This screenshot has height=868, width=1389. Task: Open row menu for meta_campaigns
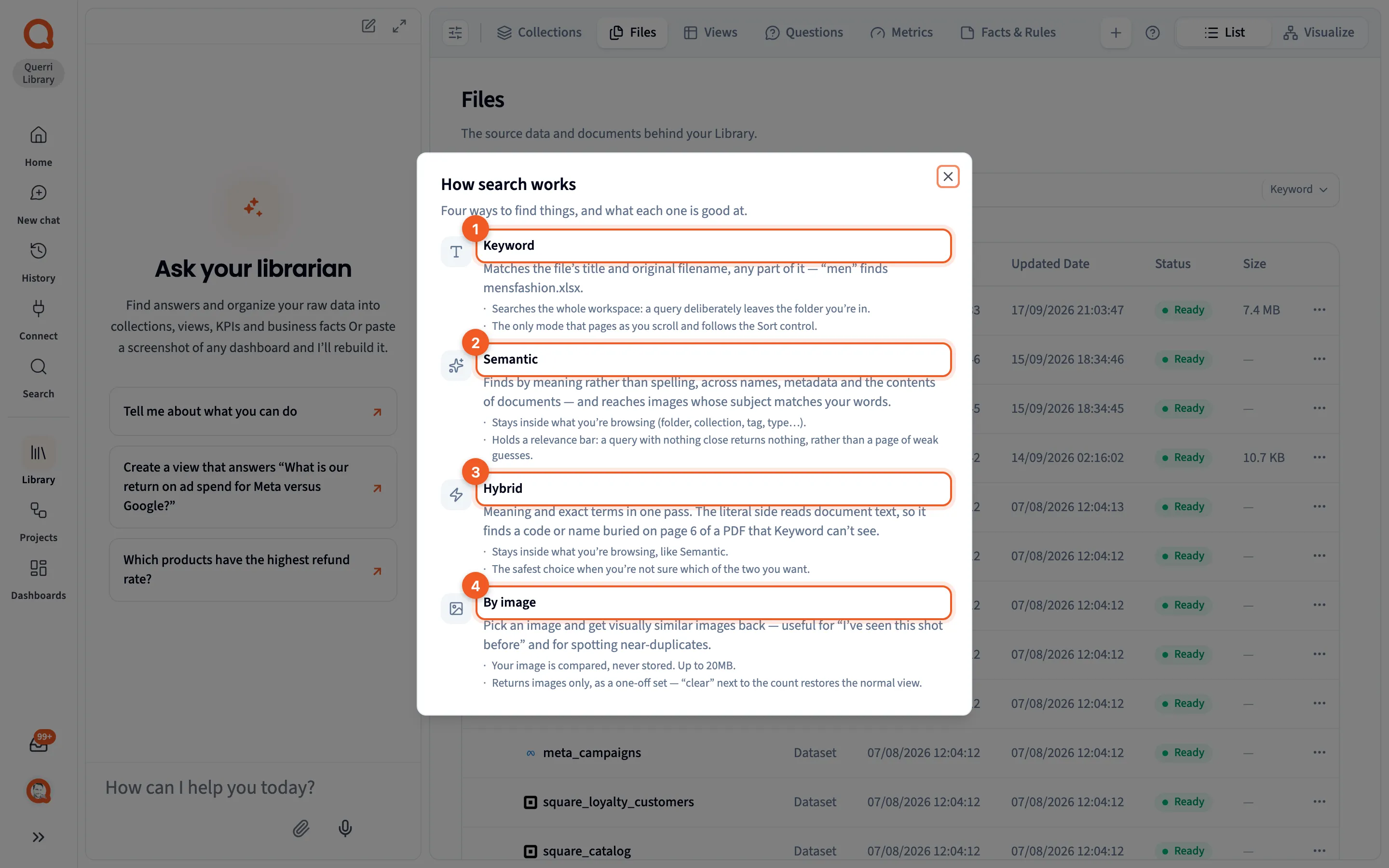tap(1320, 753)
